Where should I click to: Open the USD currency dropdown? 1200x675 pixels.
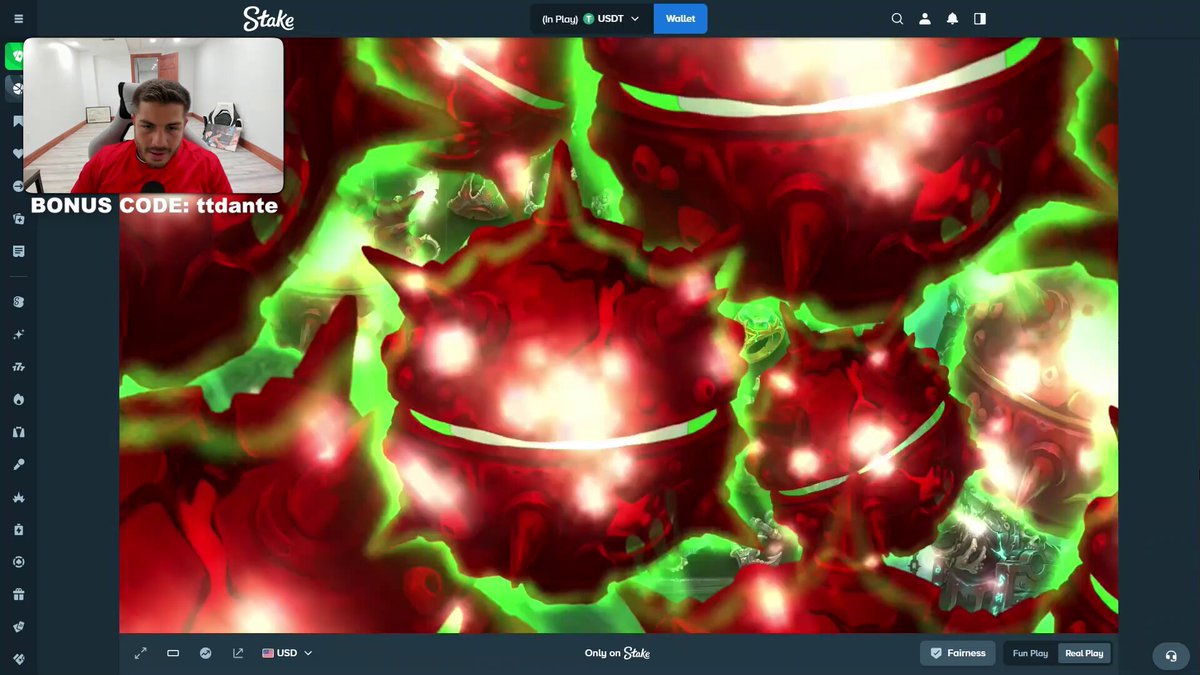click(x=287, y=653)
